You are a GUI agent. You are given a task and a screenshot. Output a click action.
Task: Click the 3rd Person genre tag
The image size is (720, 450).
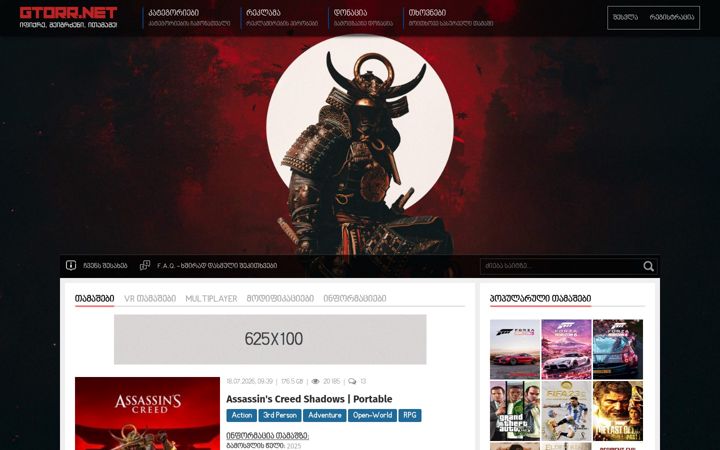(x=280, y=415)
